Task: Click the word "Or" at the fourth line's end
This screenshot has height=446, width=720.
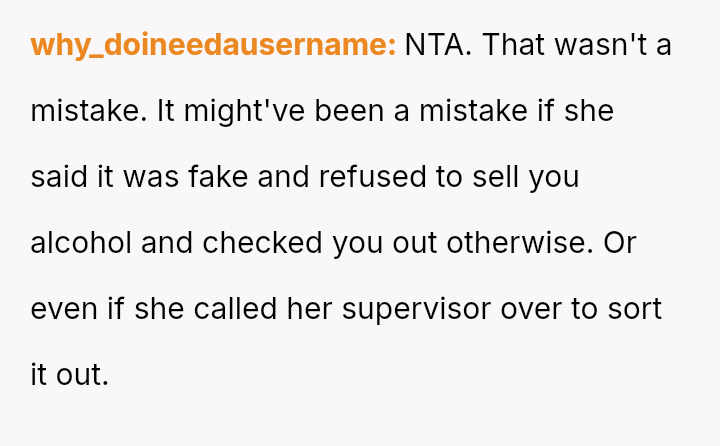Action: click(619, 243)
